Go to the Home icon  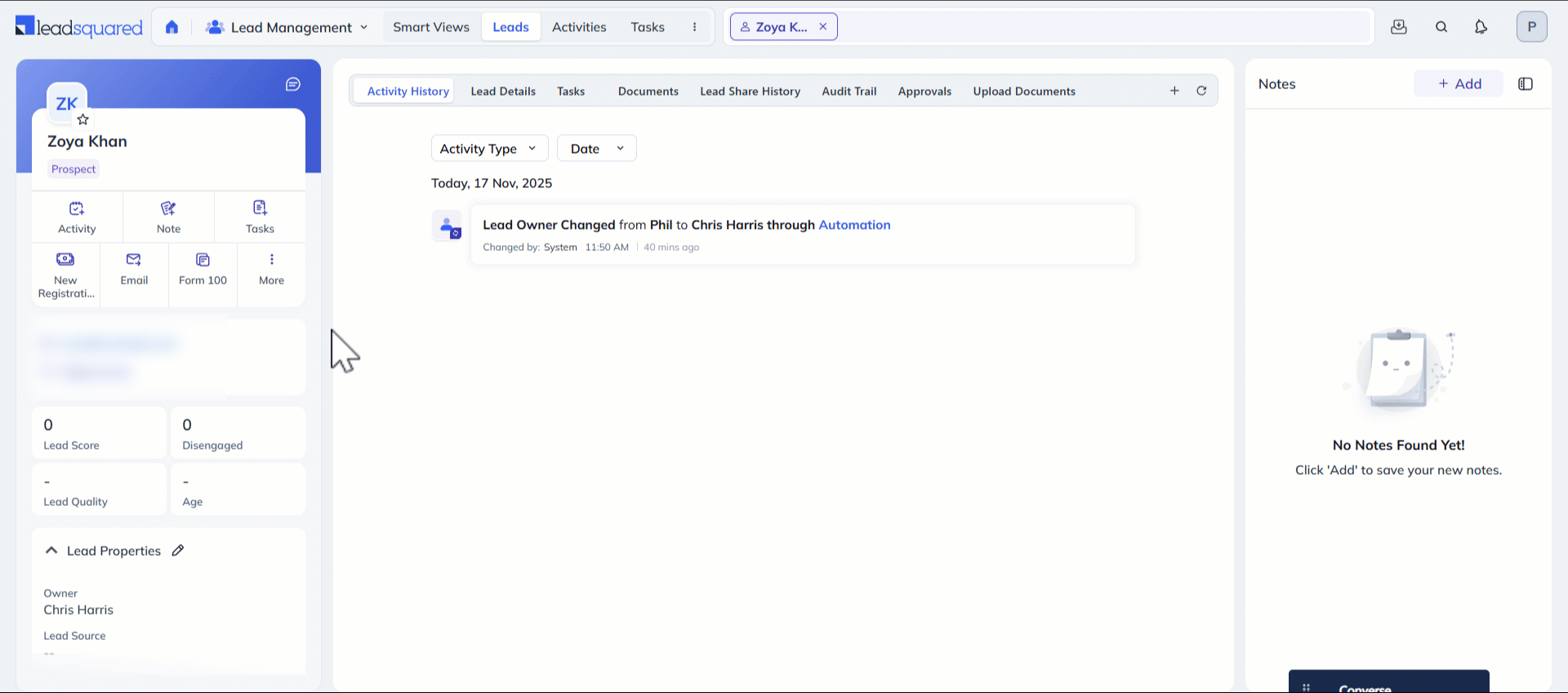(x=171, y=27)
